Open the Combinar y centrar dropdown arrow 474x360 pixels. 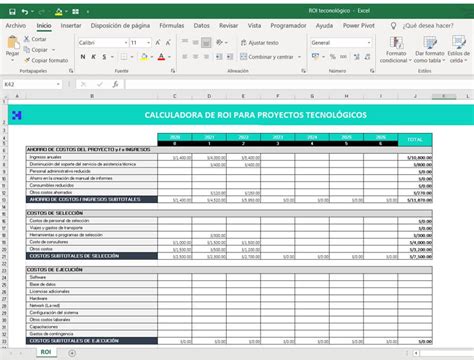click(299, 57)
